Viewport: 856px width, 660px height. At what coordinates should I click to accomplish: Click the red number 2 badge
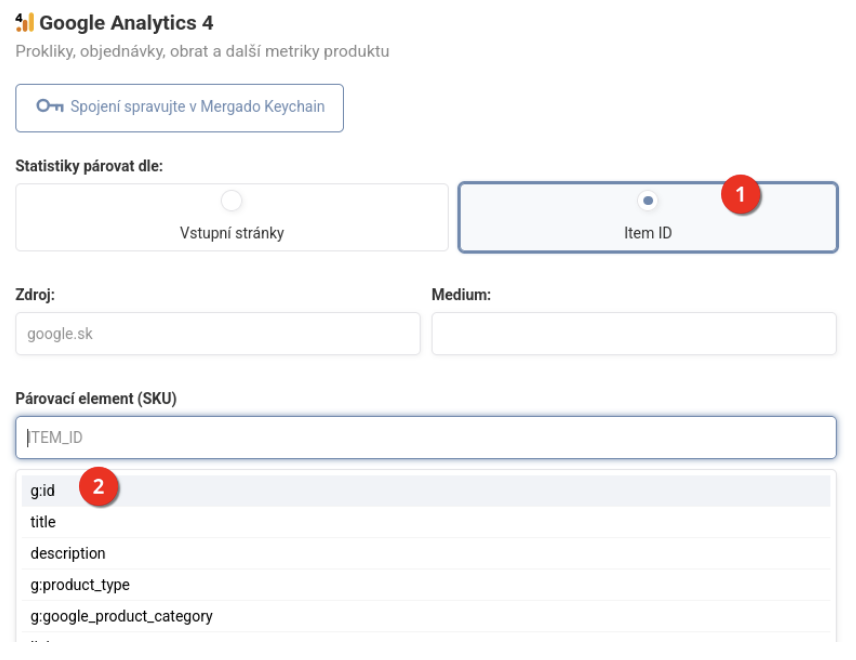click(x=98, y=487)
